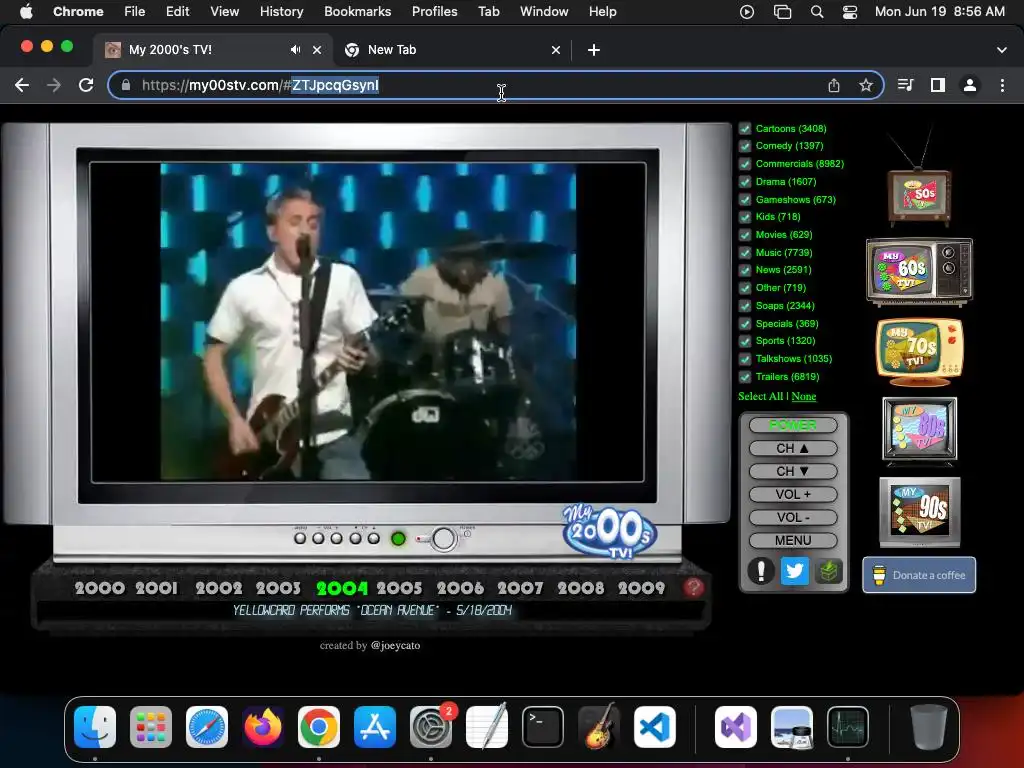1024x768 pixels.
Task: Reload the page
Action: [86, 85]
